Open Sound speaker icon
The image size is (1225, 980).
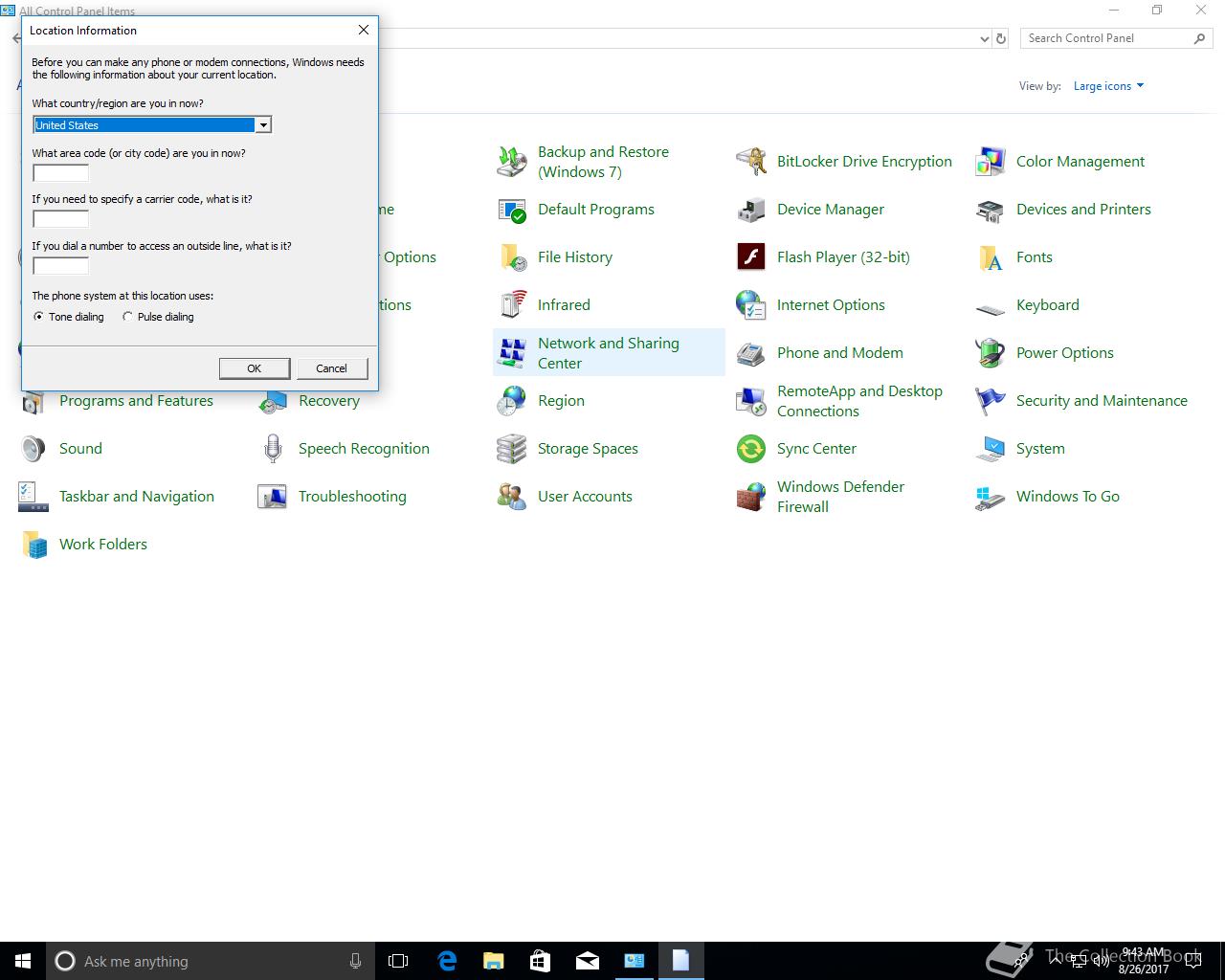click(x=33, y=449)
